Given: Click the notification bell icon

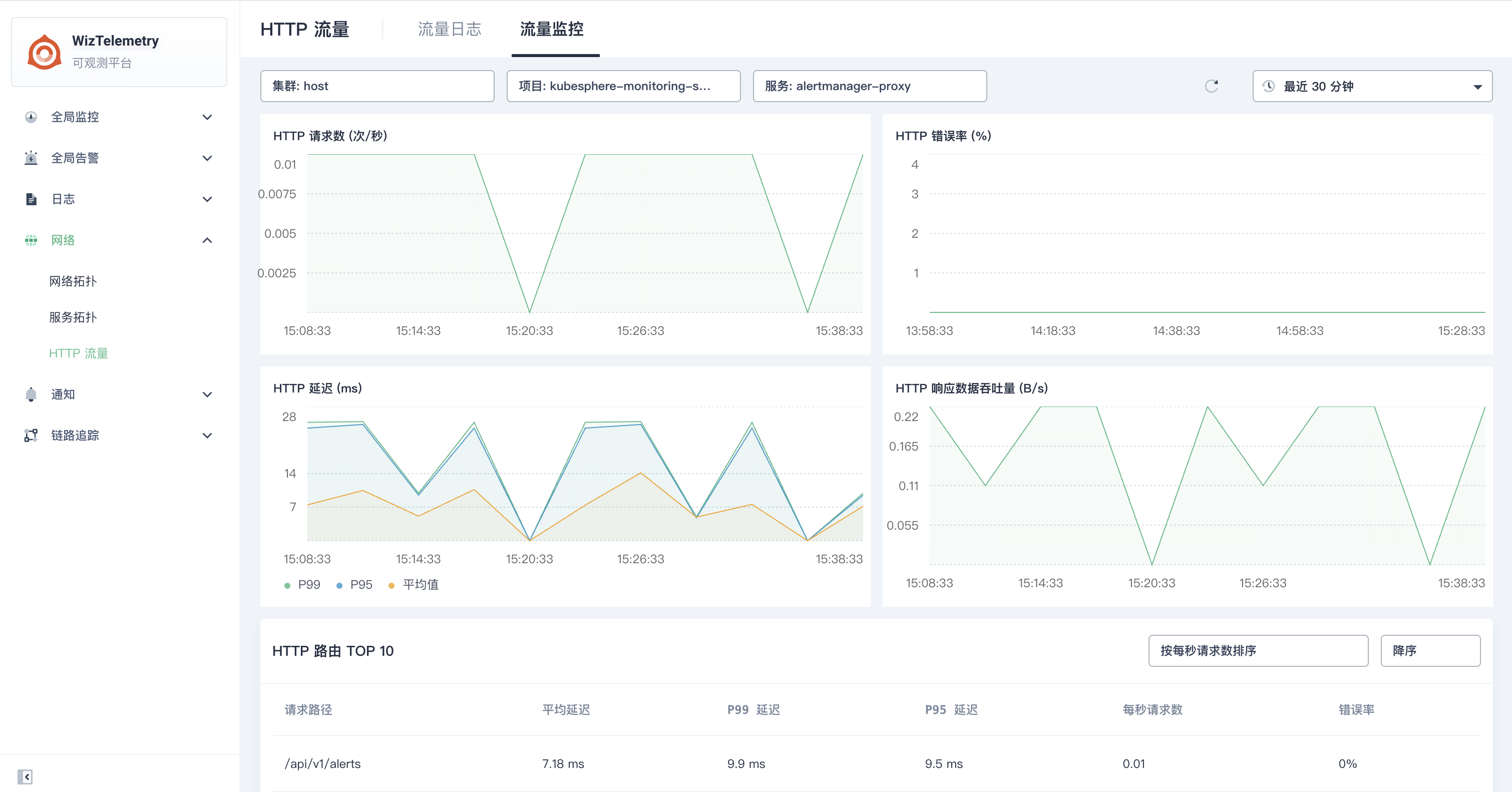Looking at the screenshot, I should (31, 394).
